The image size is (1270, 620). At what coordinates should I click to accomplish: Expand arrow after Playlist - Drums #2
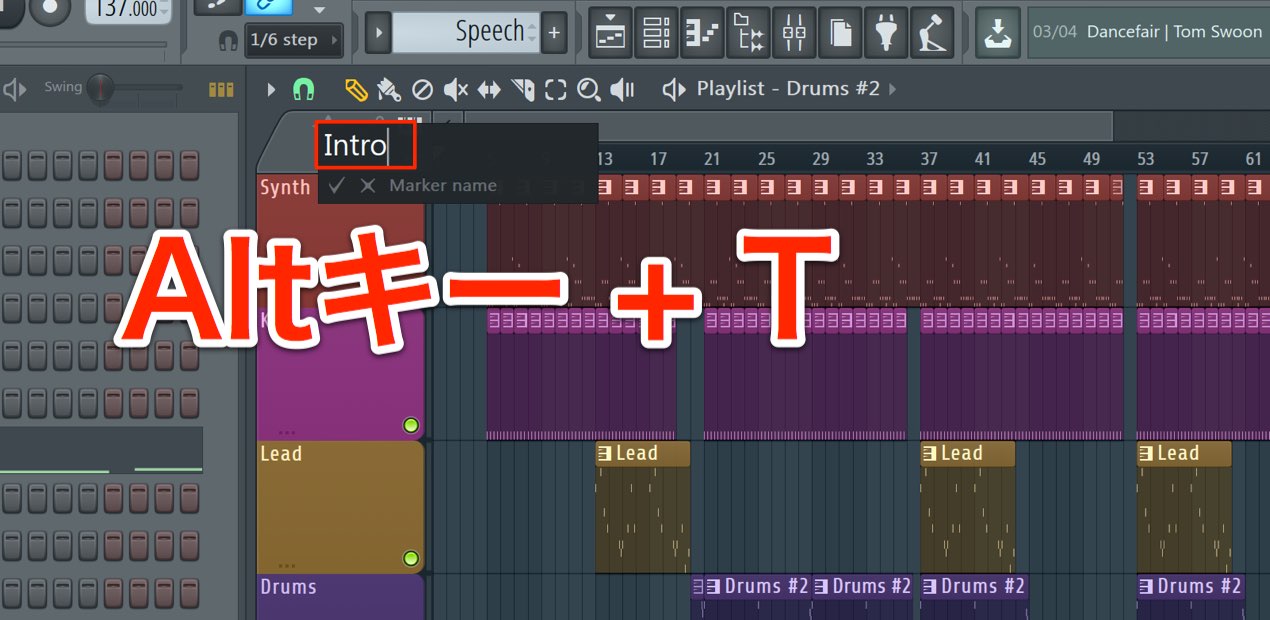(892, 90)
